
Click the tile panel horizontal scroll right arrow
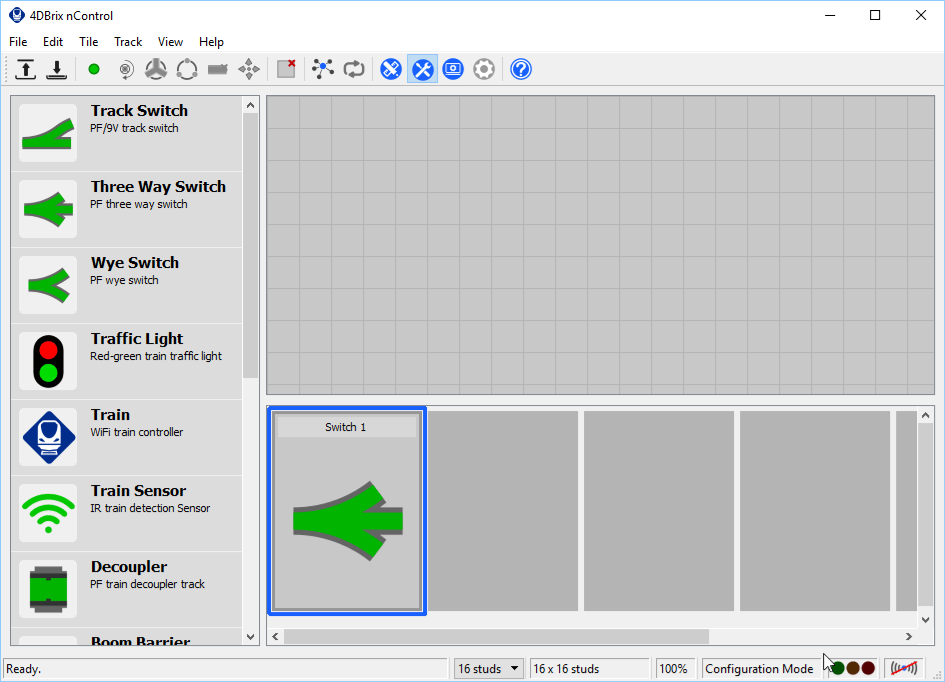(909, 636)
